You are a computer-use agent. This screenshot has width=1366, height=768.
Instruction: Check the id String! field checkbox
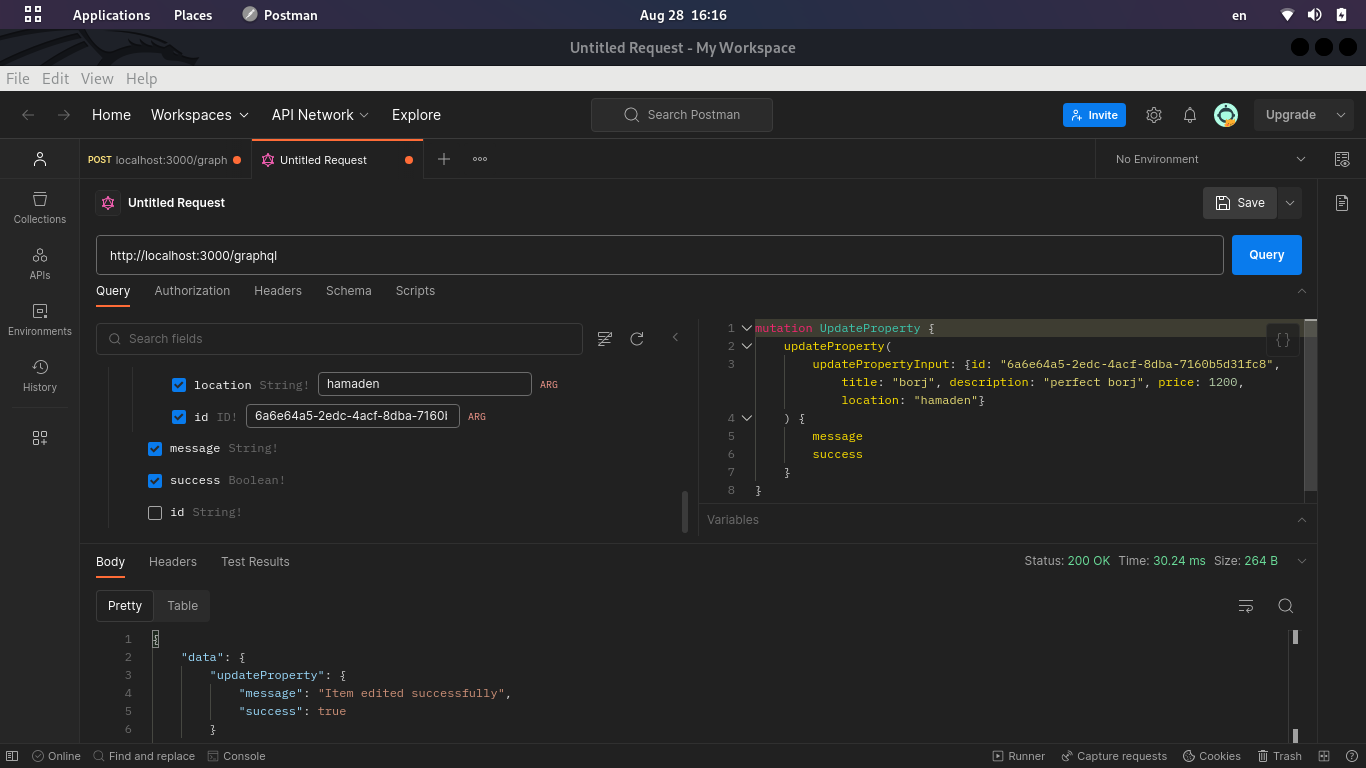click(155, 513)
